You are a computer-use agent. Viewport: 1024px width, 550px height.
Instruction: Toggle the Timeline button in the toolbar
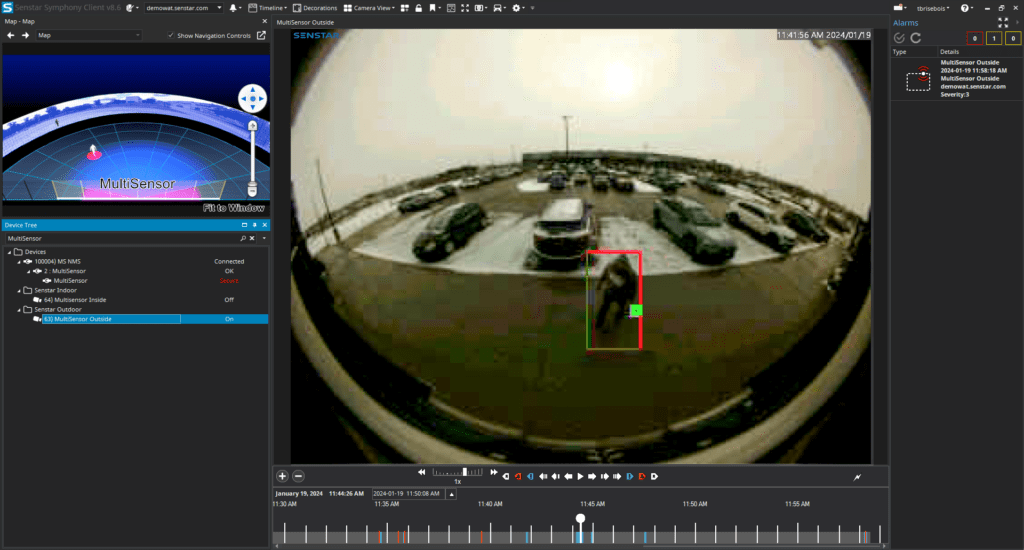pyautogui.click(x=268, y=7)
